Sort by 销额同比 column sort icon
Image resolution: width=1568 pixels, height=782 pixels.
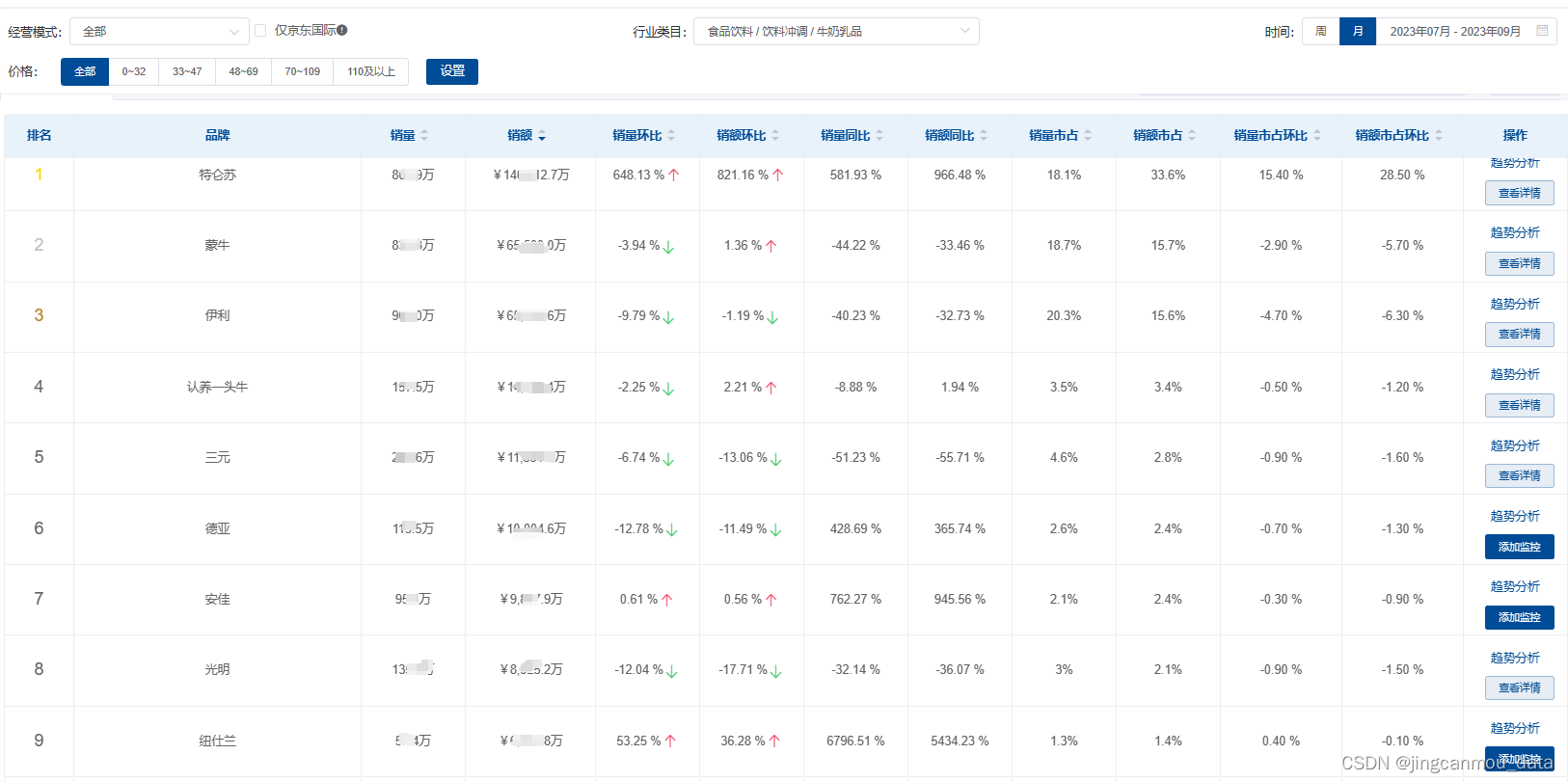point(984,136)
